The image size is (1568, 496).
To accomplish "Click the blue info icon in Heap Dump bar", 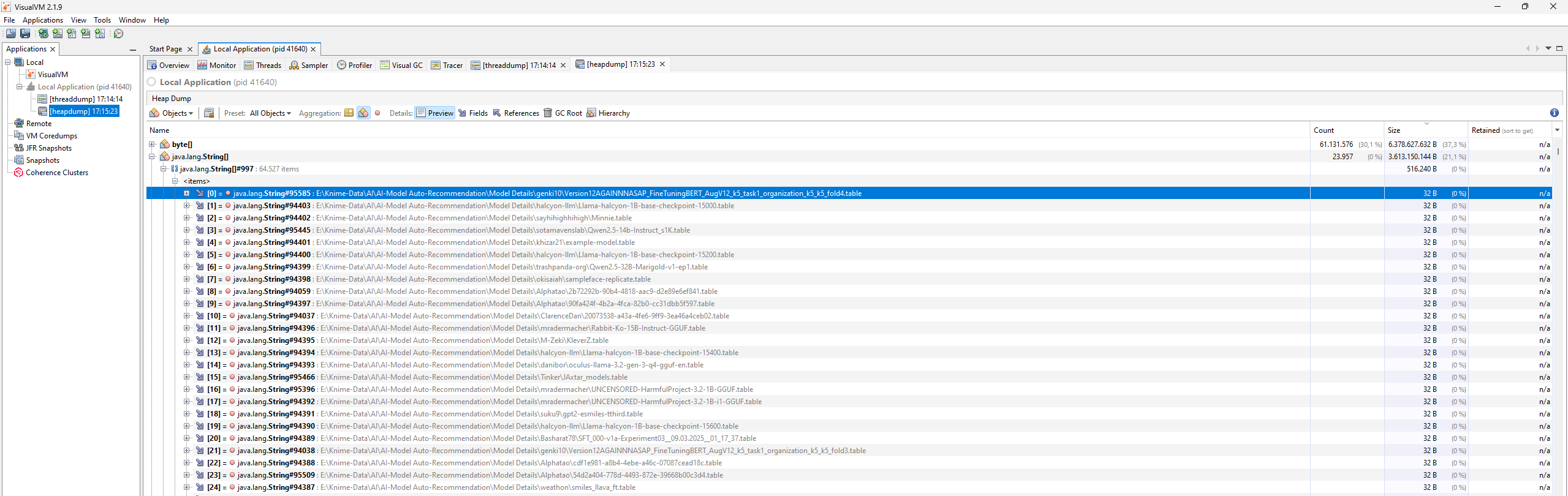I will (1554, 113).
